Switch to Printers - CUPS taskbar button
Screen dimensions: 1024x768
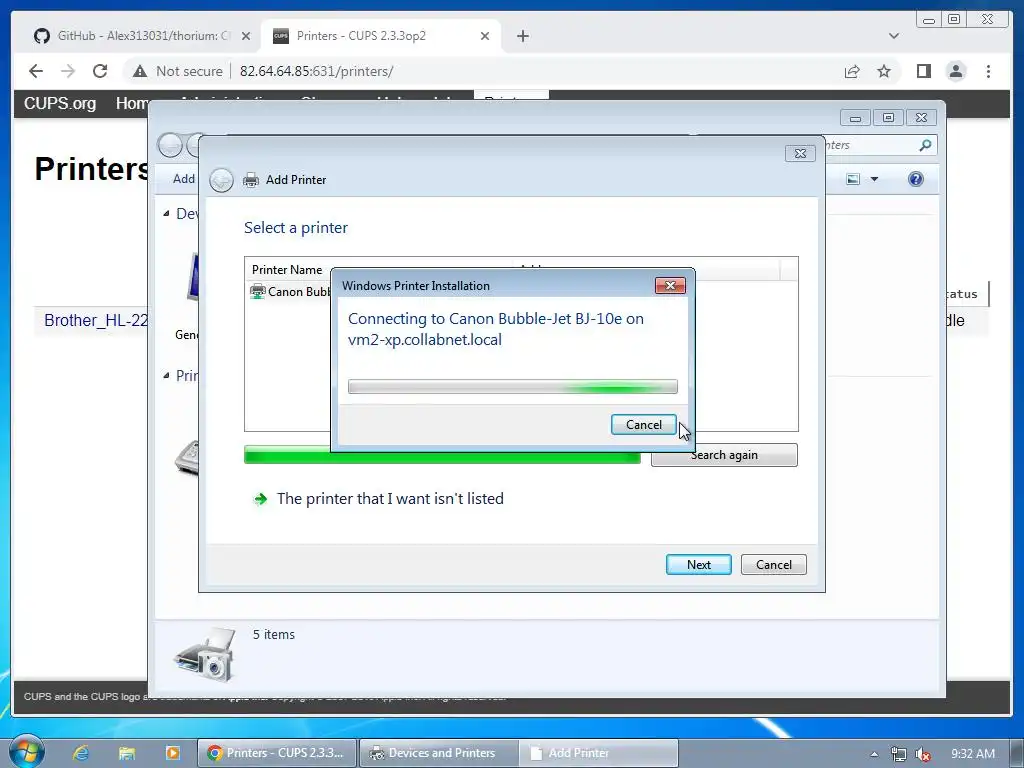tap(277, 753)
